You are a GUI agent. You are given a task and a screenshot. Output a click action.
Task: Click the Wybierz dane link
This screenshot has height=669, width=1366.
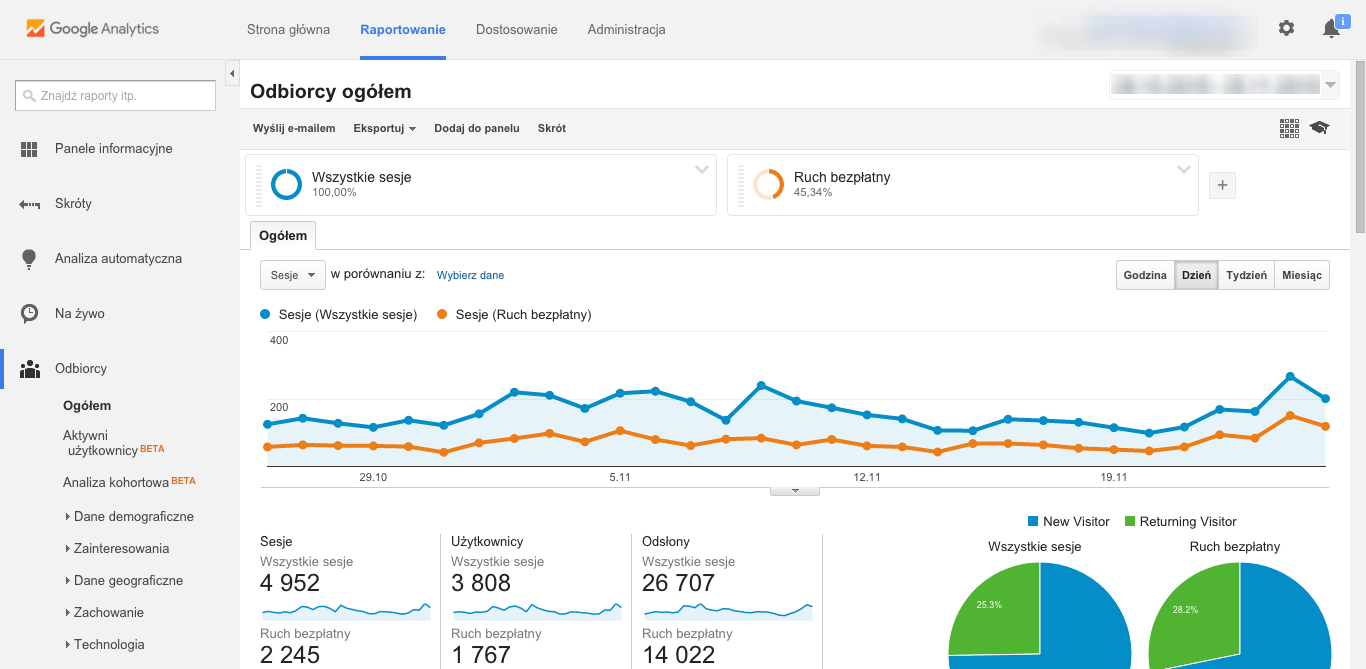[x=470, y=275]
